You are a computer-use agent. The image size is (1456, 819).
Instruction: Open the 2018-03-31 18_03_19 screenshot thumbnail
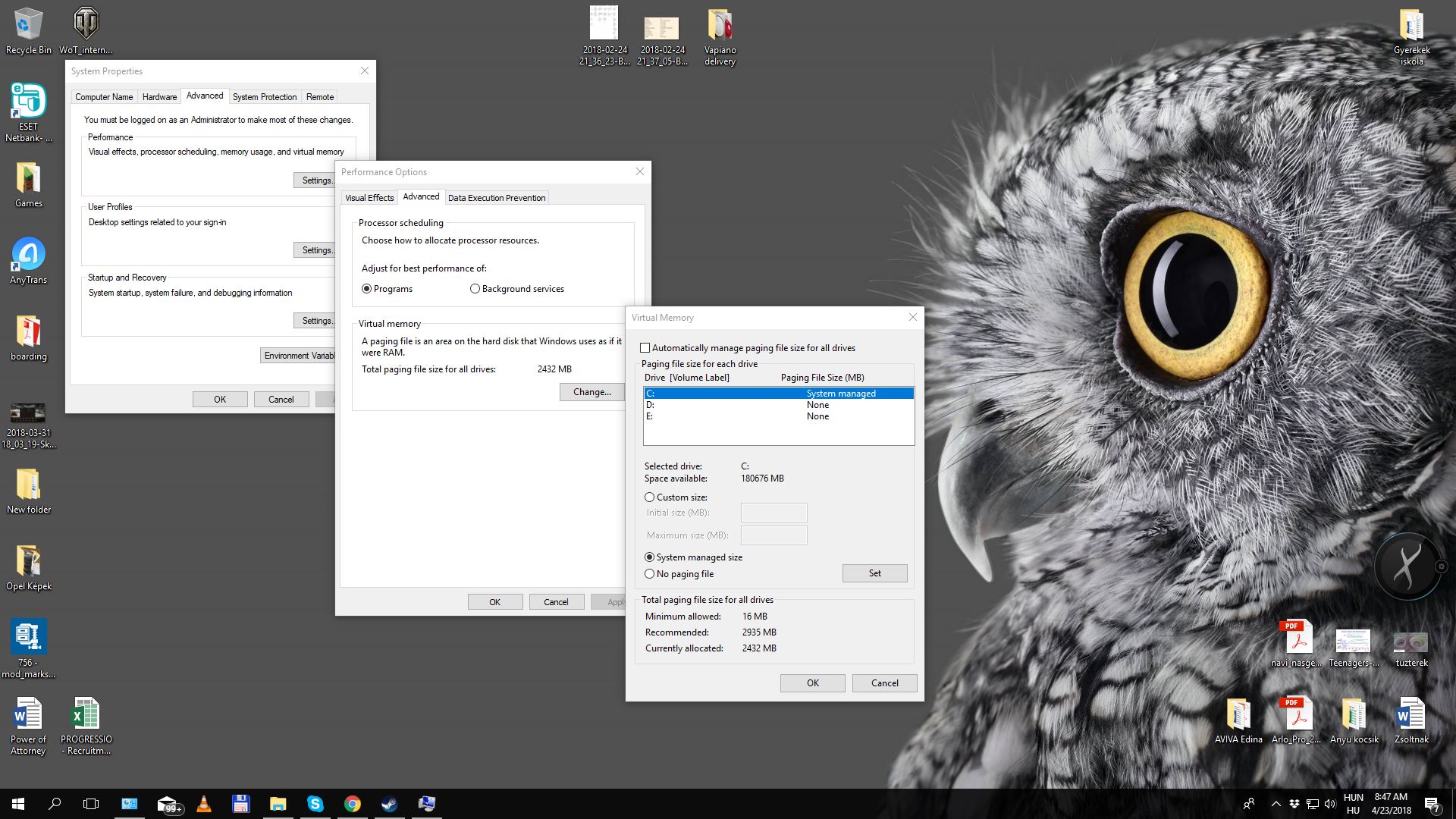[x=28, y=425]
